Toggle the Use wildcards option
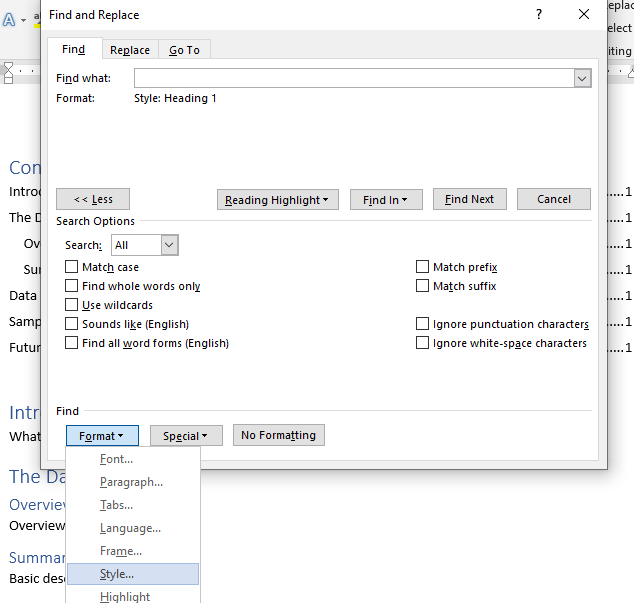 click(x=72, y=305)
